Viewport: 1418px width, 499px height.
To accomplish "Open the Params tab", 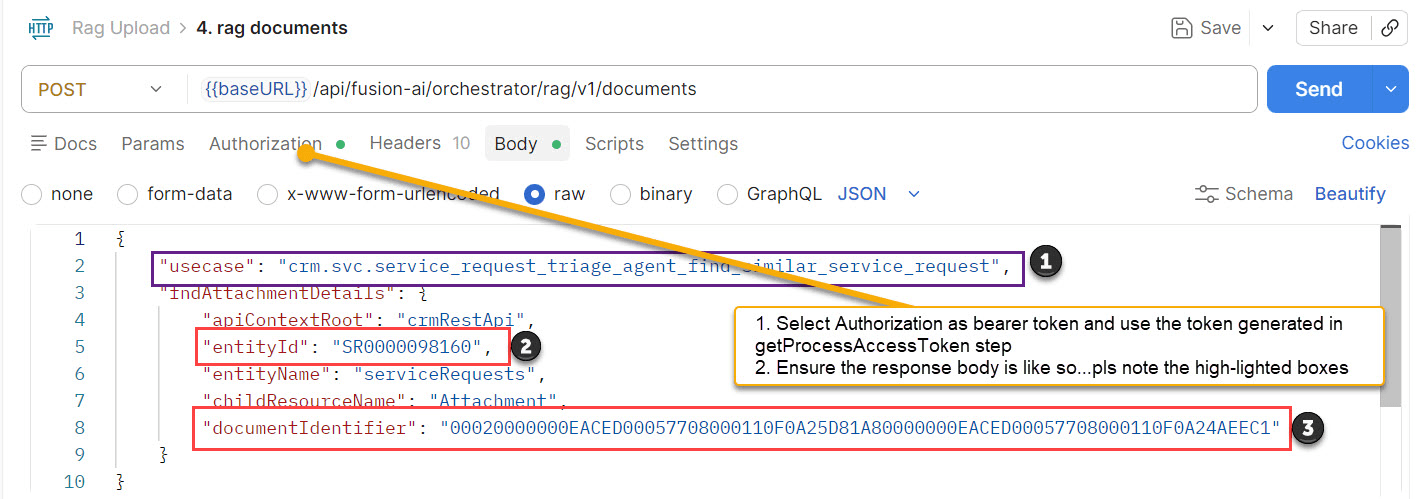I will tap(153, 144).
